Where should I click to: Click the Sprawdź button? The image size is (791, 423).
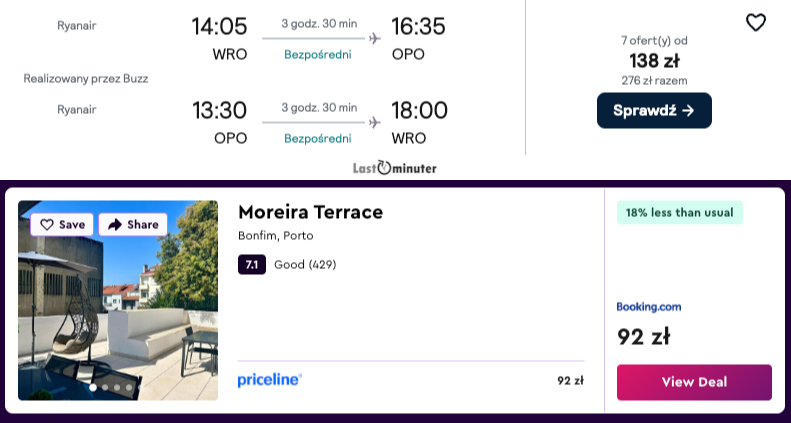pyautogui.click(x=654, y=110)
